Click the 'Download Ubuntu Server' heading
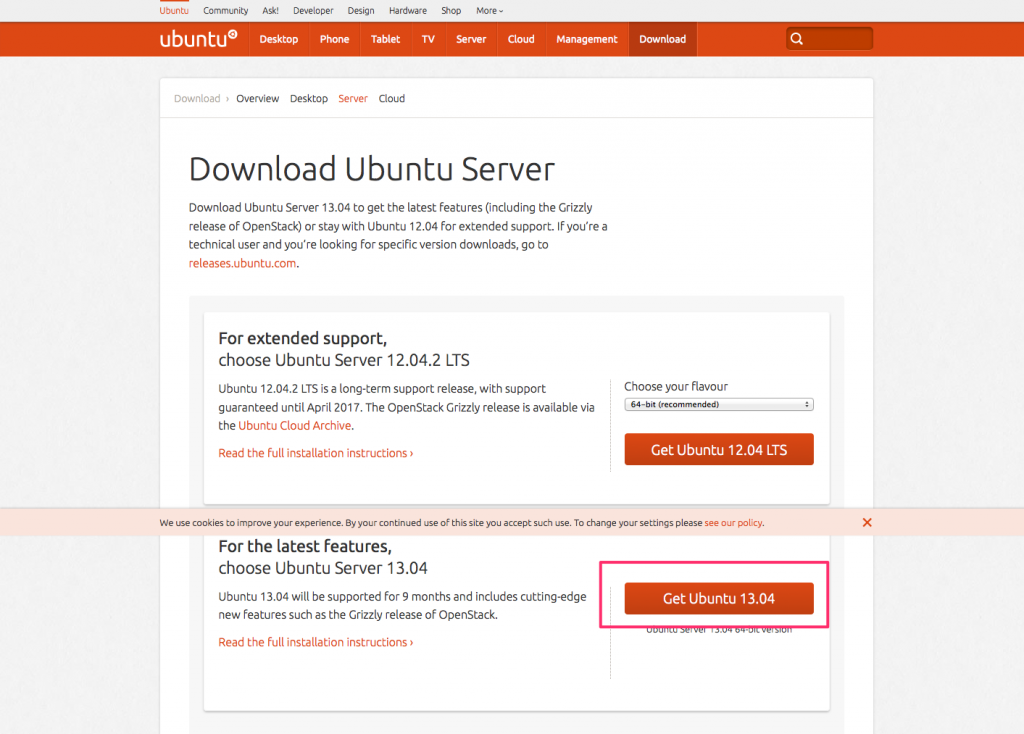This screenshot has width=1024, height=734. [x=372, y=169]
